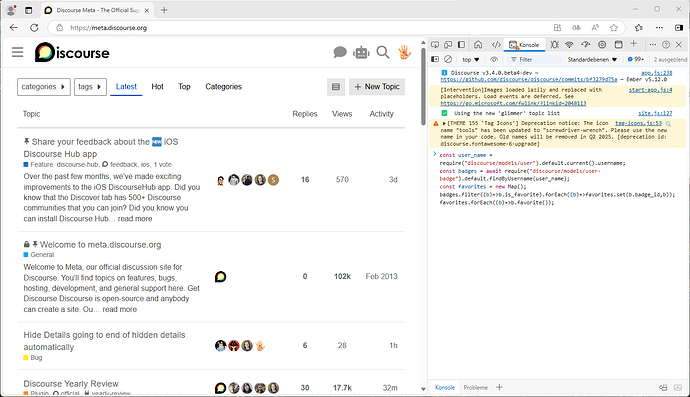This screenshot has height=397, width=690.
Task: Open the DevTools Elements tab
Action: coord(496,44)
